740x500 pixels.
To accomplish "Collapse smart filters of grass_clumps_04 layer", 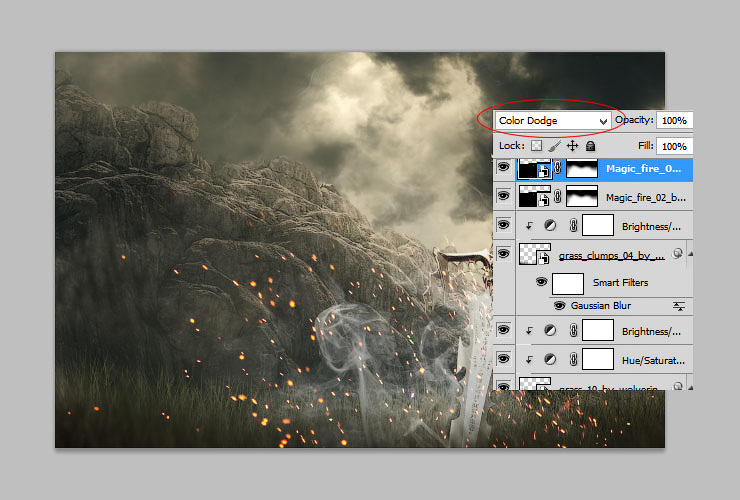I will point(690,254).
